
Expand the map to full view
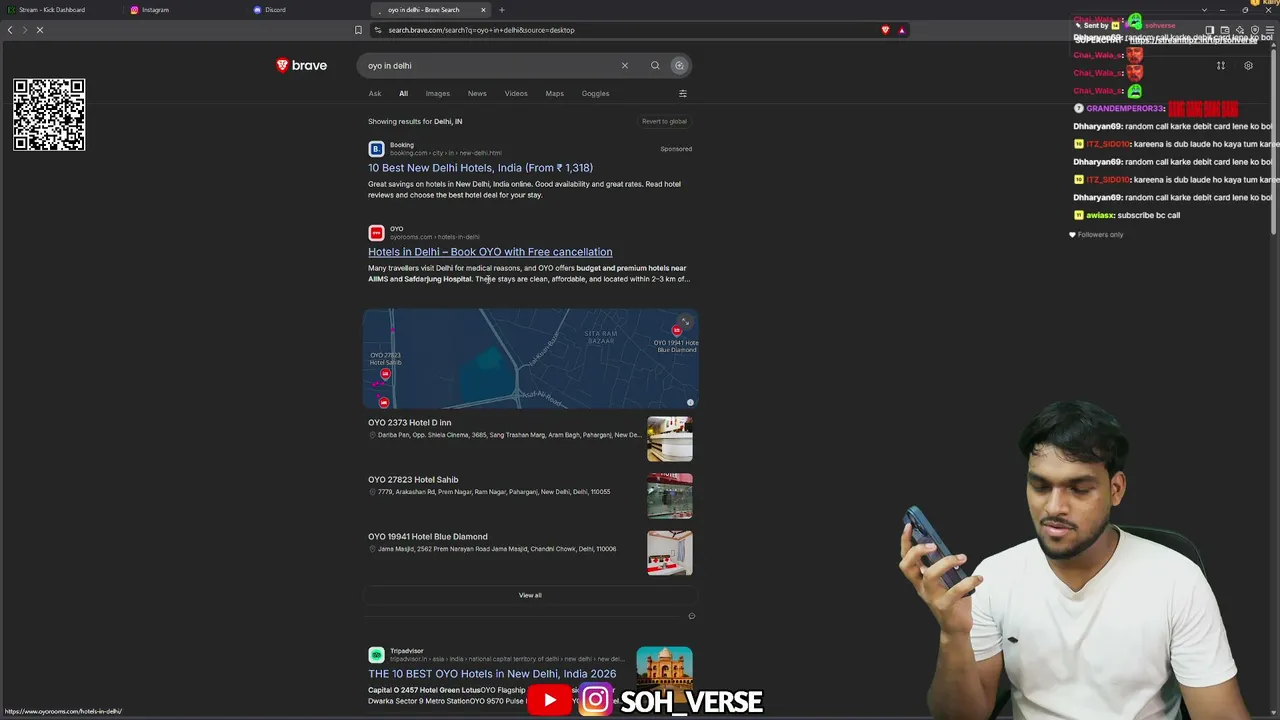point(685,322)
